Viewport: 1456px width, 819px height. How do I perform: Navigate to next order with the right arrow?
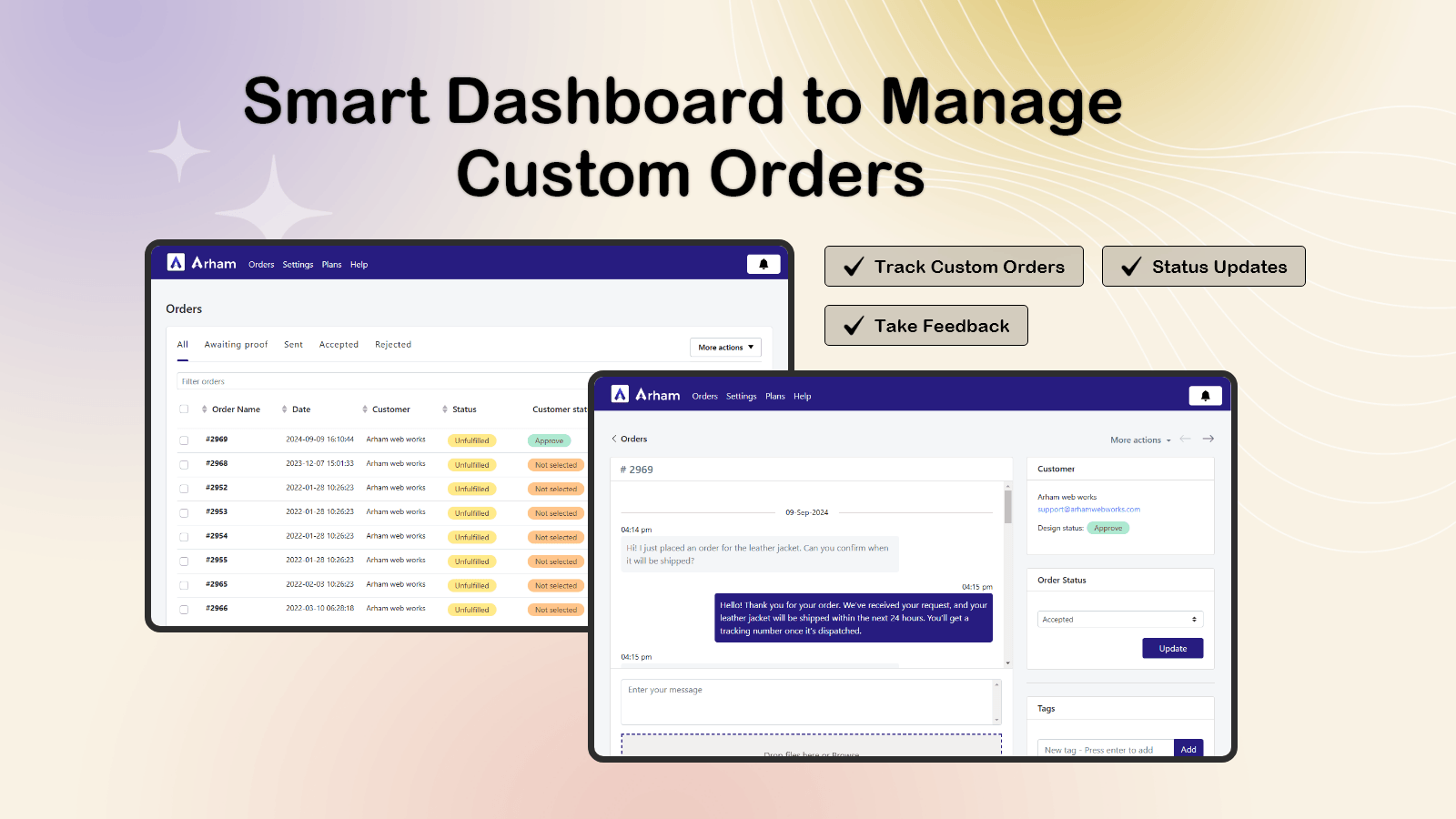point(1209,439)
